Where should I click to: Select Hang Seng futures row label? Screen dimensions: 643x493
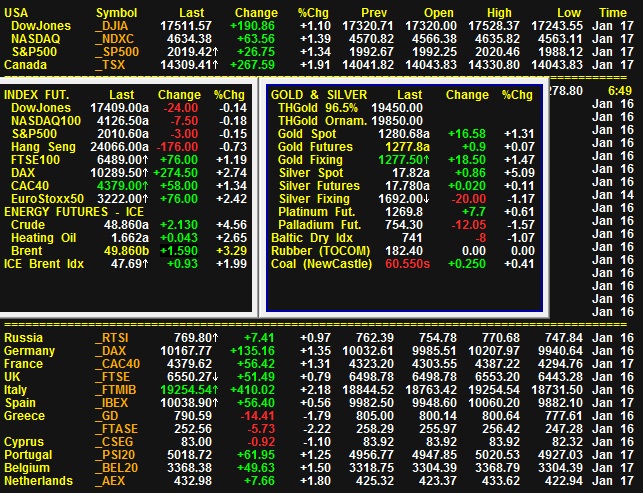[x=43, y=147]
